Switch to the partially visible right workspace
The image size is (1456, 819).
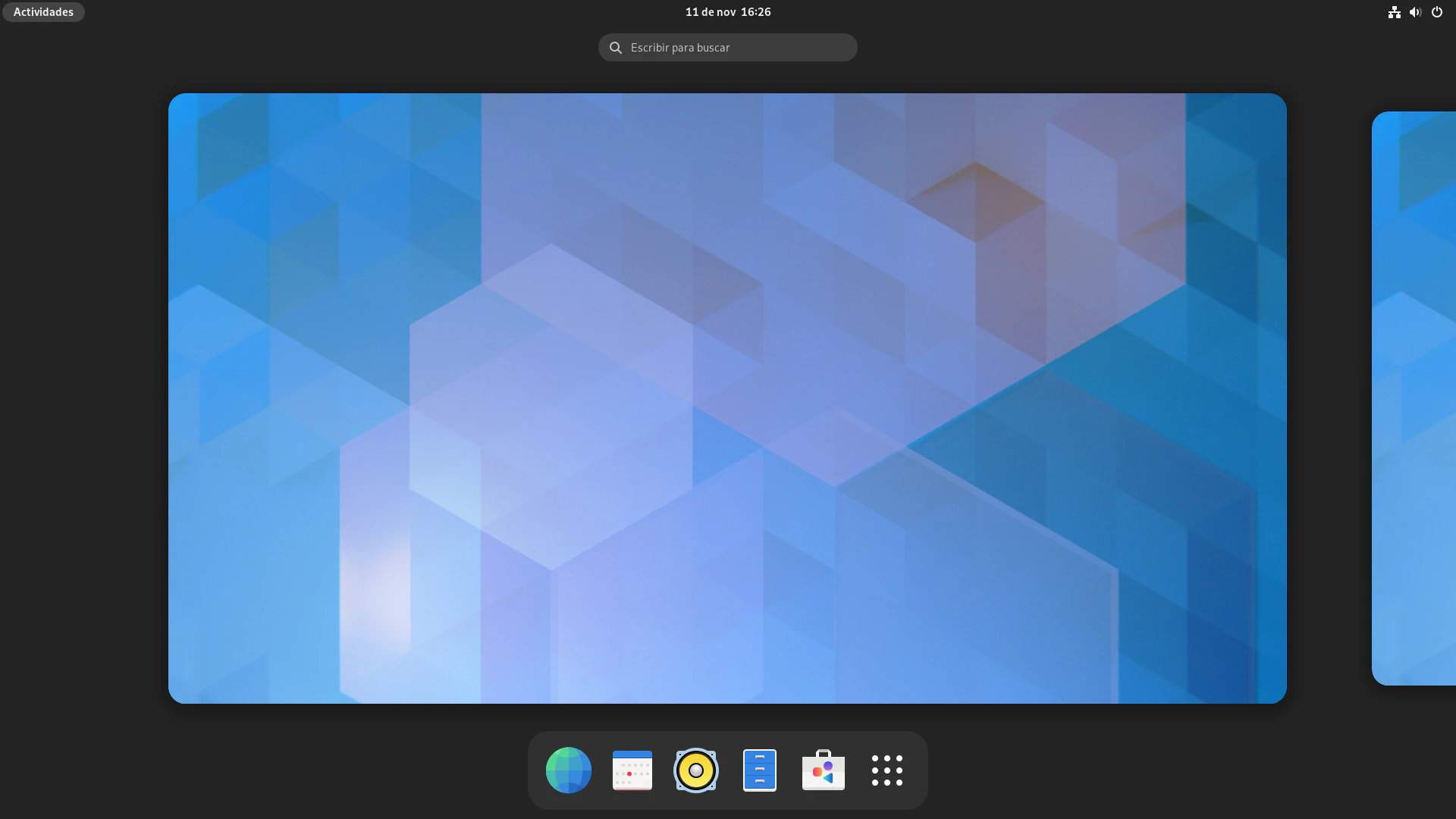[x=1414, y=398]
